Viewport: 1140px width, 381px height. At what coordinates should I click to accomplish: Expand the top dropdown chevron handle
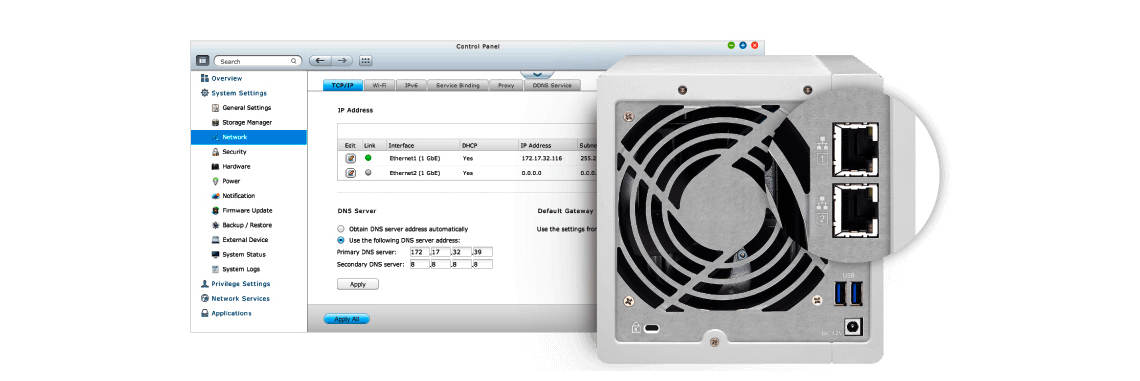538,74
